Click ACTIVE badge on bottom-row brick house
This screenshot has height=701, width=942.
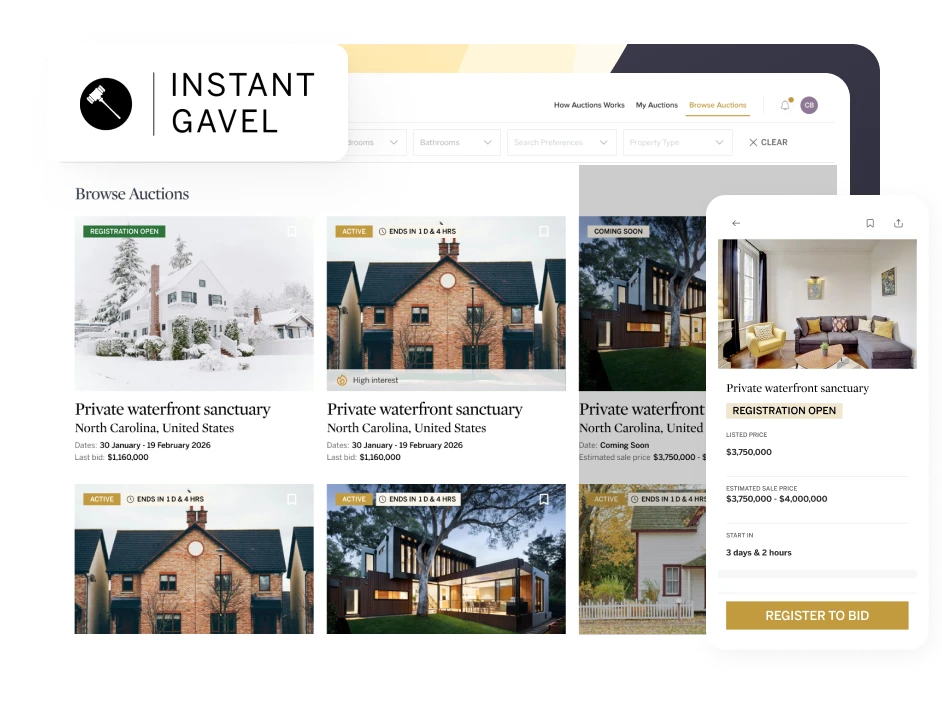click(x=102, y=499)
